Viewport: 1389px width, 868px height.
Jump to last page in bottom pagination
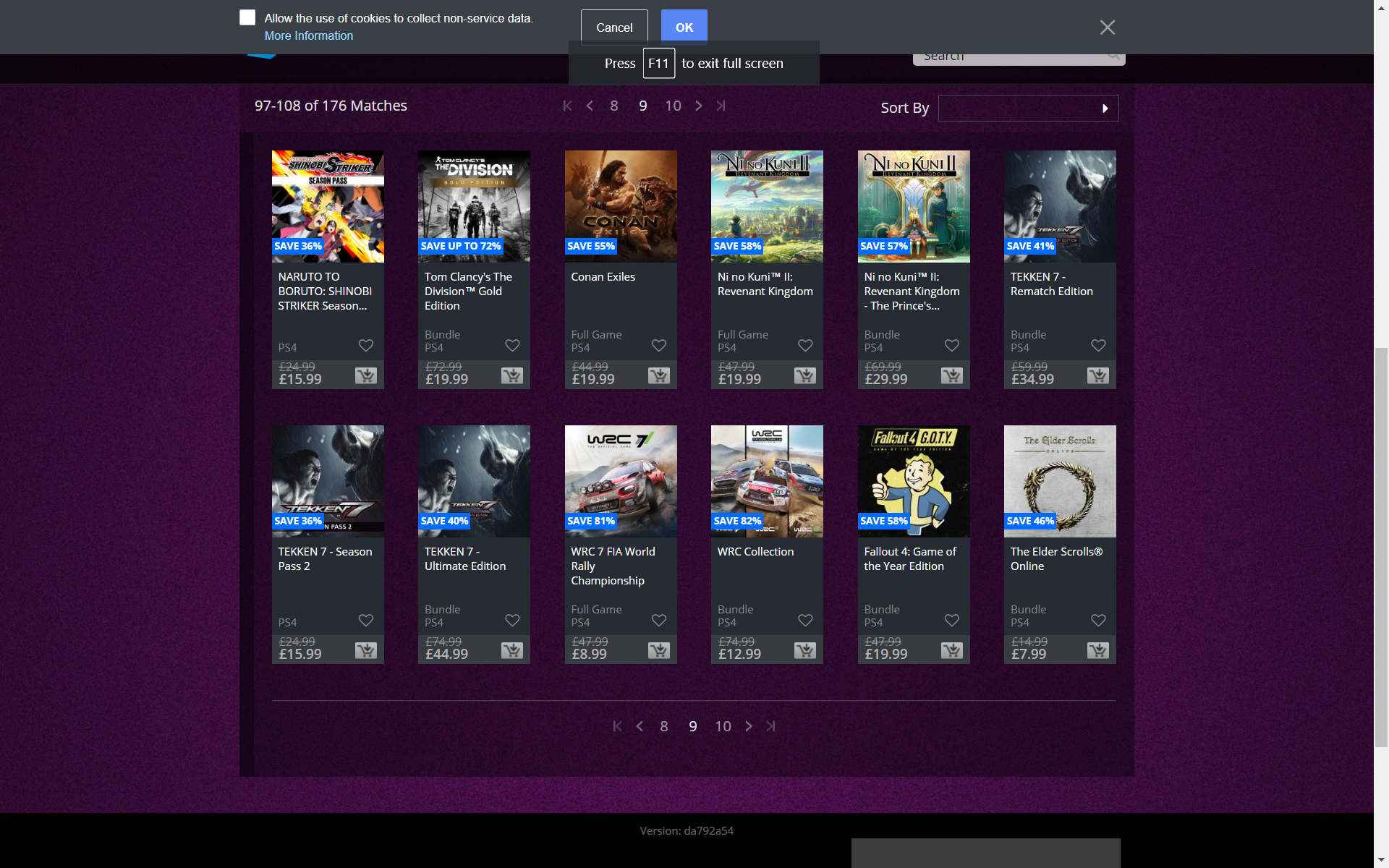click(771, 726)
